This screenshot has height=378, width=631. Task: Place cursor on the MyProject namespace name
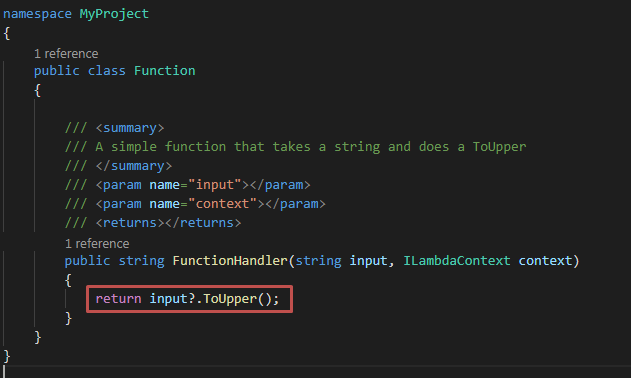(x=114, y=14)
